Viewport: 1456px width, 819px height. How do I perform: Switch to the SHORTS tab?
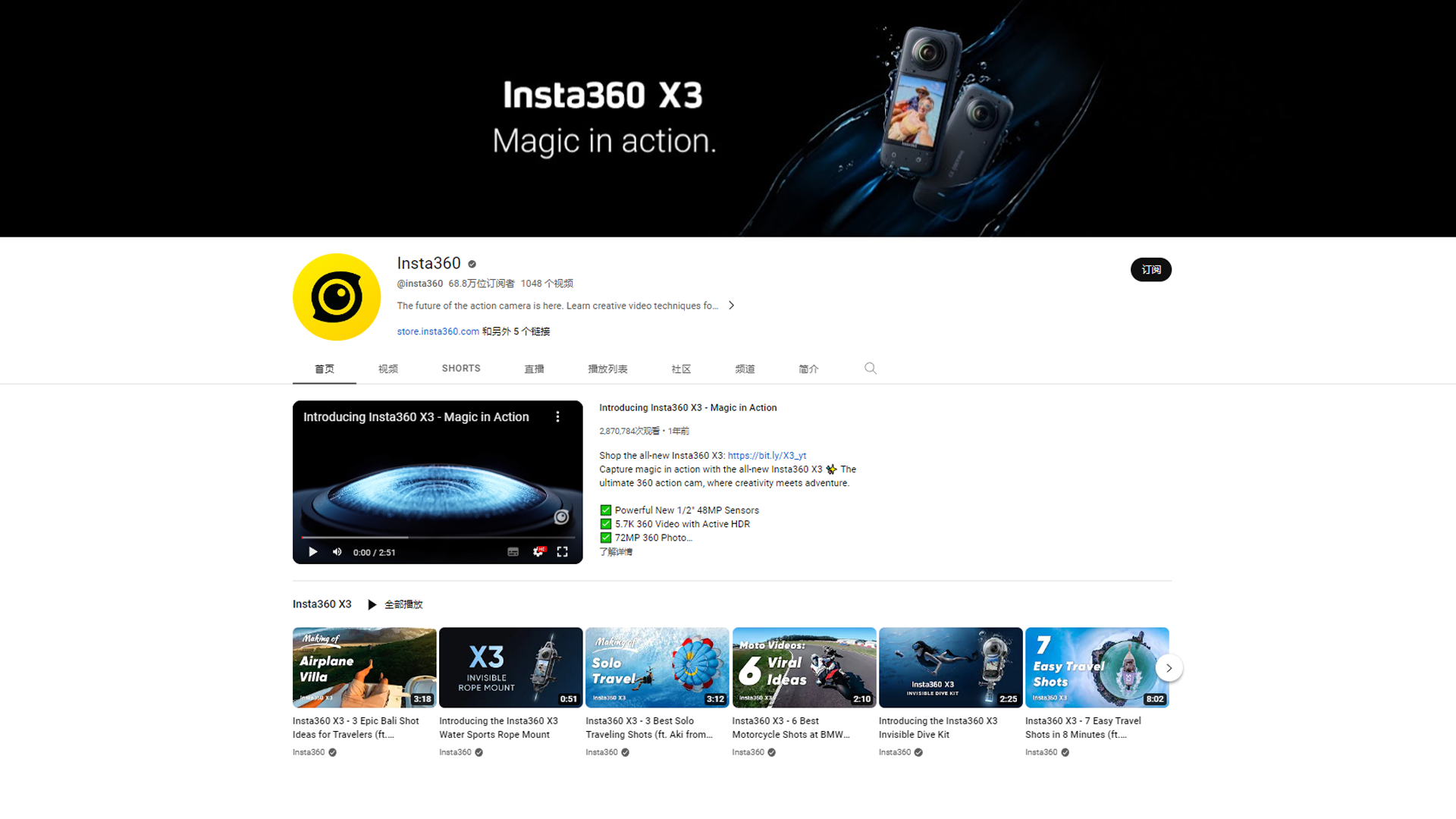[460, 369]
